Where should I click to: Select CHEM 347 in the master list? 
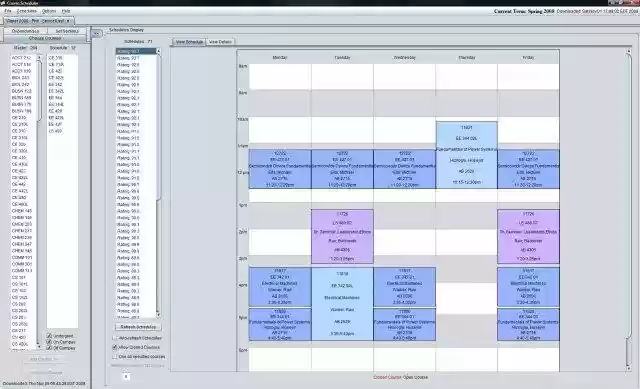[22, 244]
